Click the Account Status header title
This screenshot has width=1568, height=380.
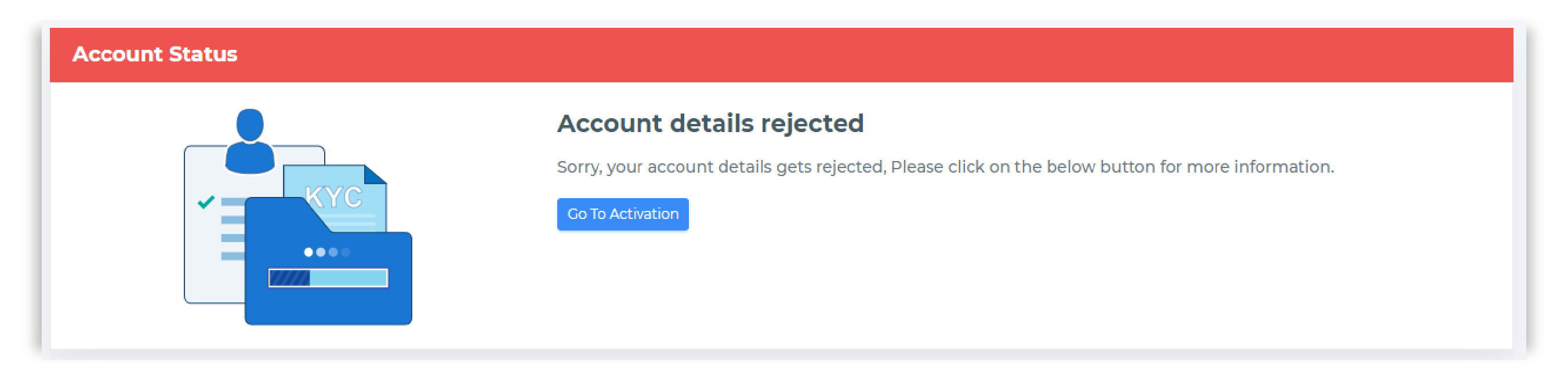[155, 54]
